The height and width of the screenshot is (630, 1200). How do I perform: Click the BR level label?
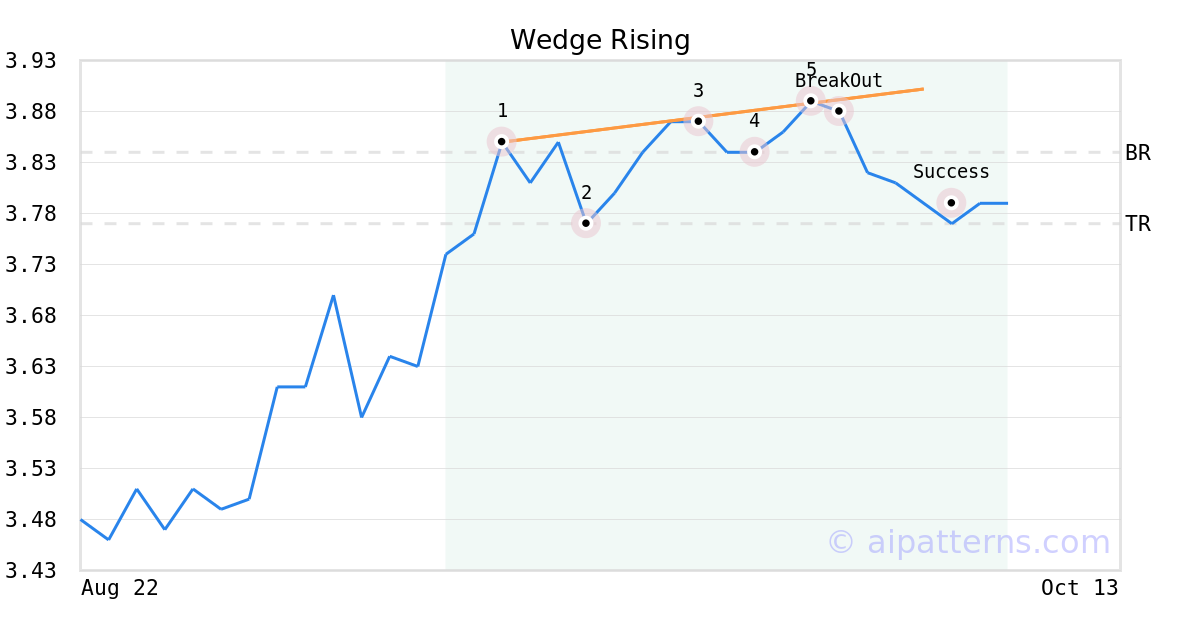pyautogui.click(x=1138, y=153)
